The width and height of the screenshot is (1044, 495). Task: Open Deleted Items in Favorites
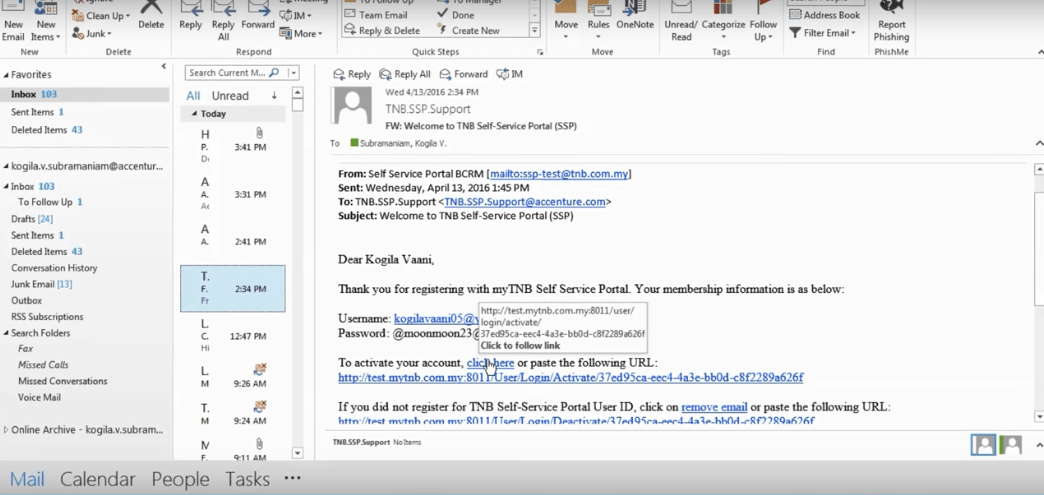(47, 130)
